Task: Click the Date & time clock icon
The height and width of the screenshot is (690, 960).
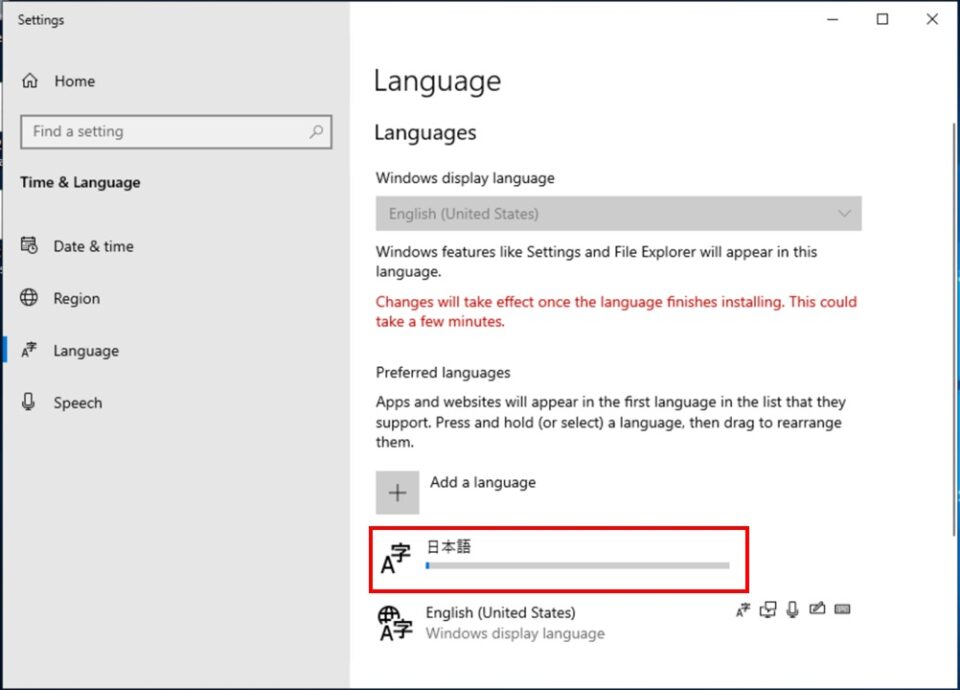Action: [30, 246]
